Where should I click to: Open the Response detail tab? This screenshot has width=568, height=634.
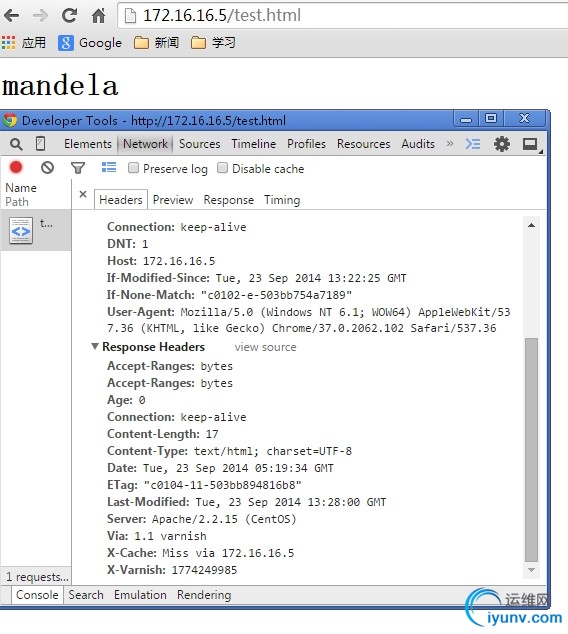[228, 200]
